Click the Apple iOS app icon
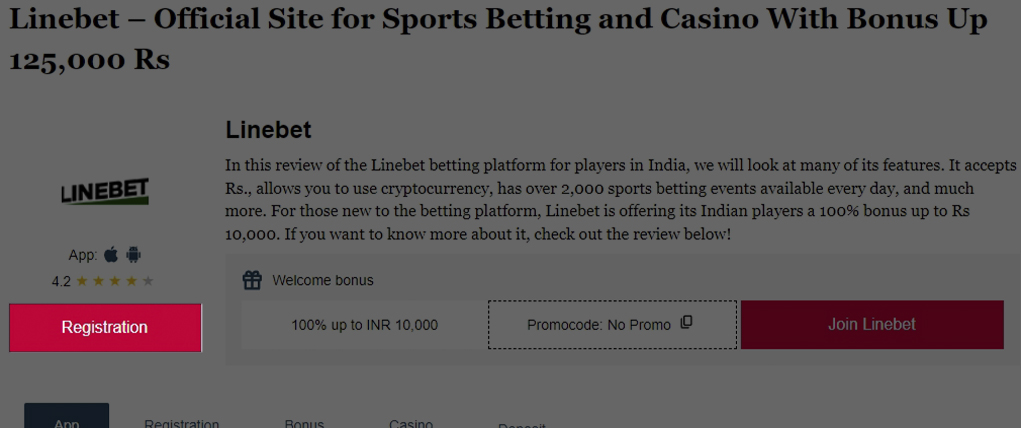Image resolution: width=1021 pixels, height=428 pixels. pos(111,254)
